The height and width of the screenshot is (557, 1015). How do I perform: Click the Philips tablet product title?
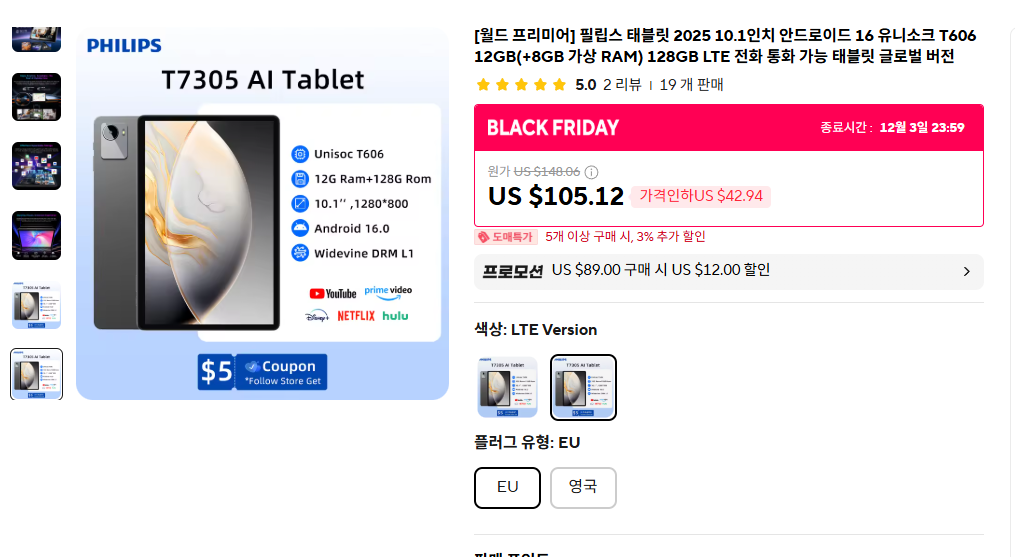tap(725, 46)
